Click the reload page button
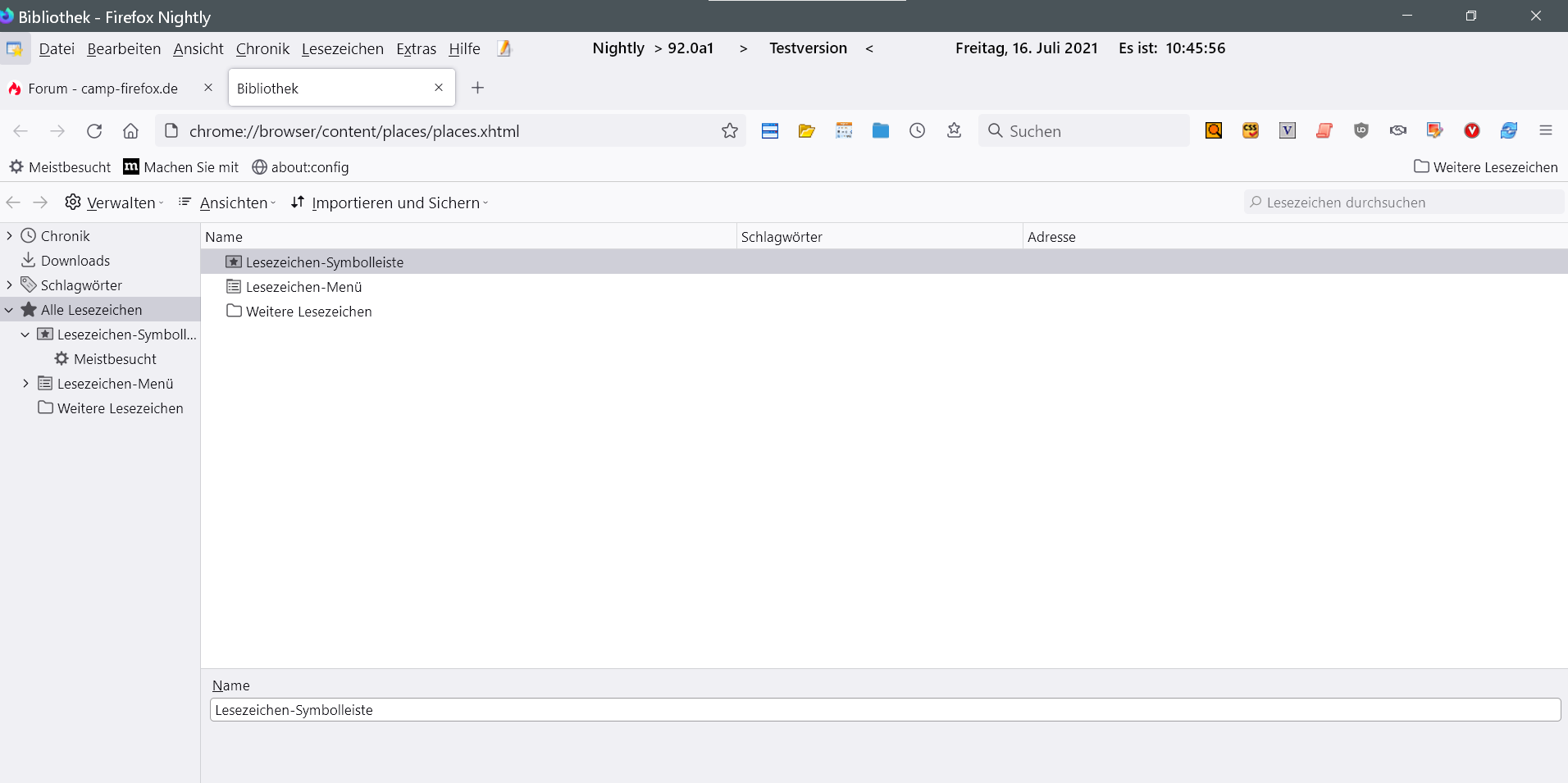The image size is (1568, 783). click(x=94, y=131)
